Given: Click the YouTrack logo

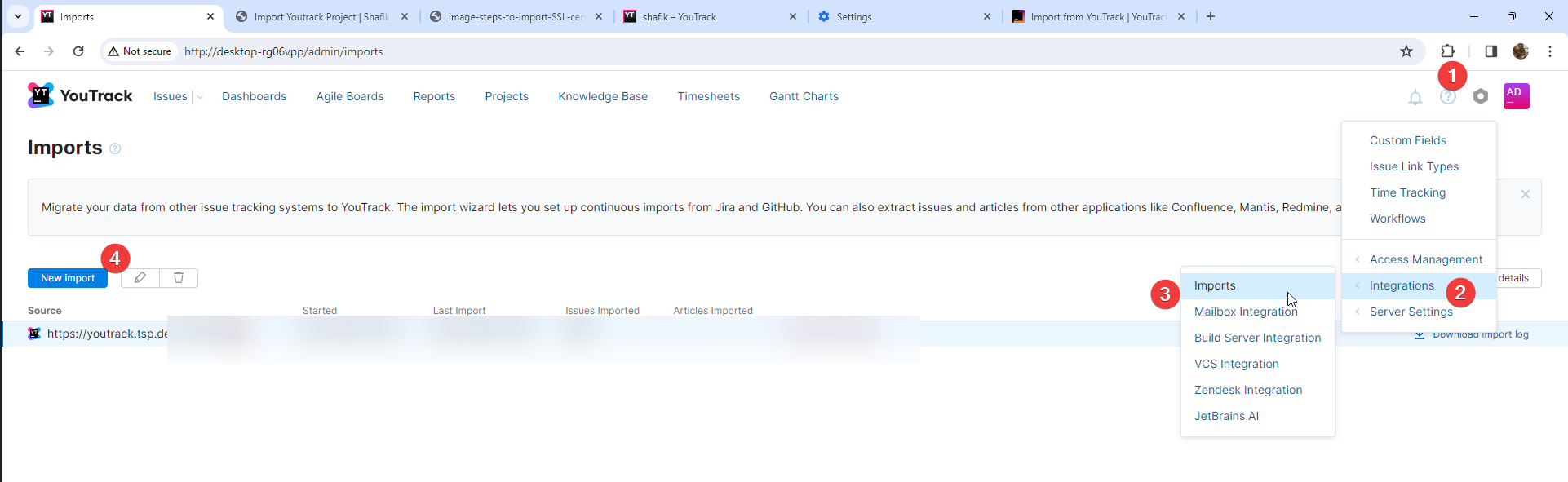Looking at the screenshot, I should [80, 96].
